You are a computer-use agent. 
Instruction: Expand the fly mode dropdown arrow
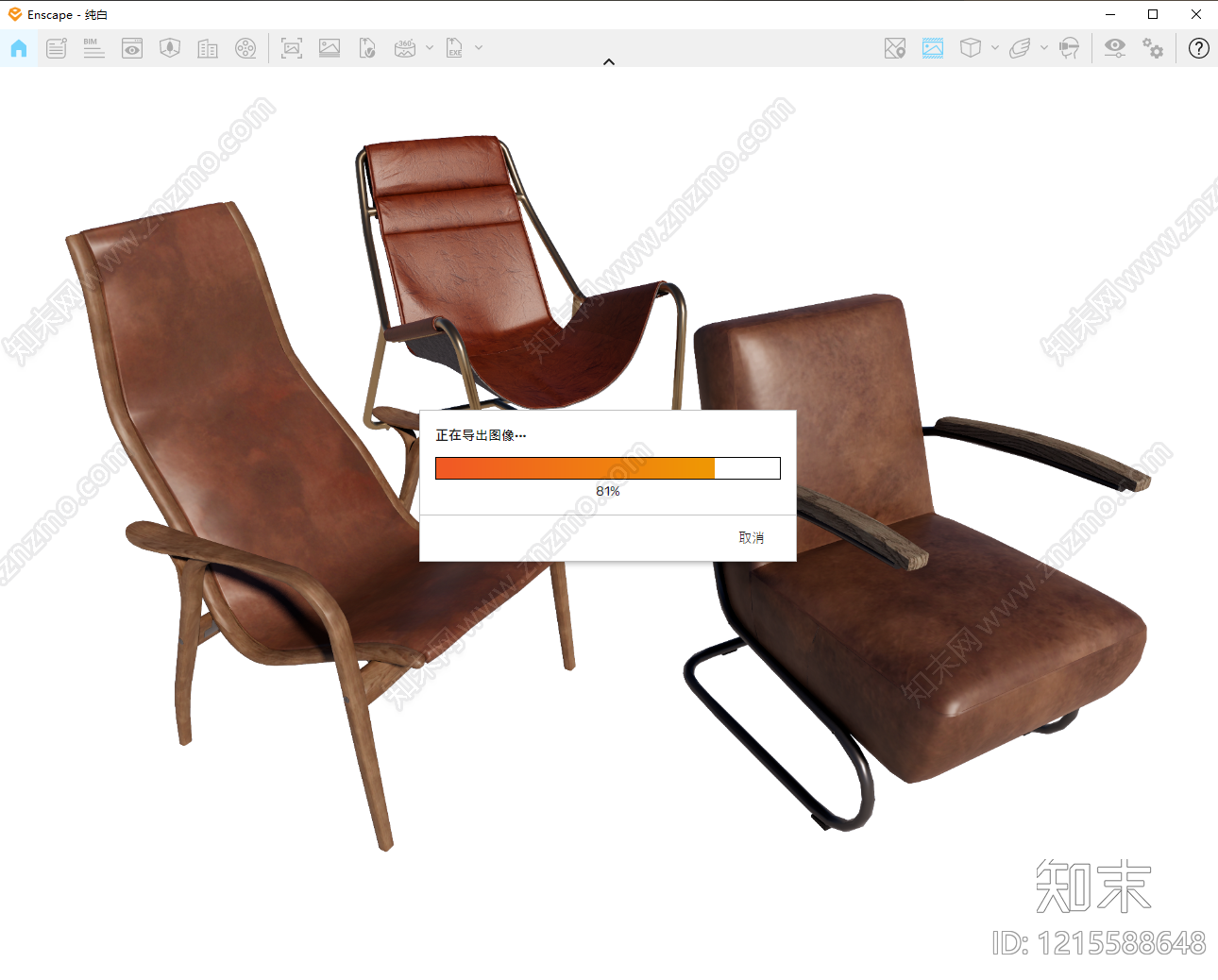[x=1044, y=47]
